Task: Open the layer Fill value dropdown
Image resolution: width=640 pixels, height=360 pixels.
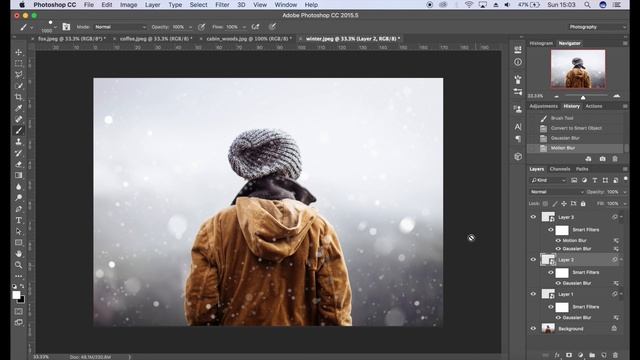Action: (625, 203)
